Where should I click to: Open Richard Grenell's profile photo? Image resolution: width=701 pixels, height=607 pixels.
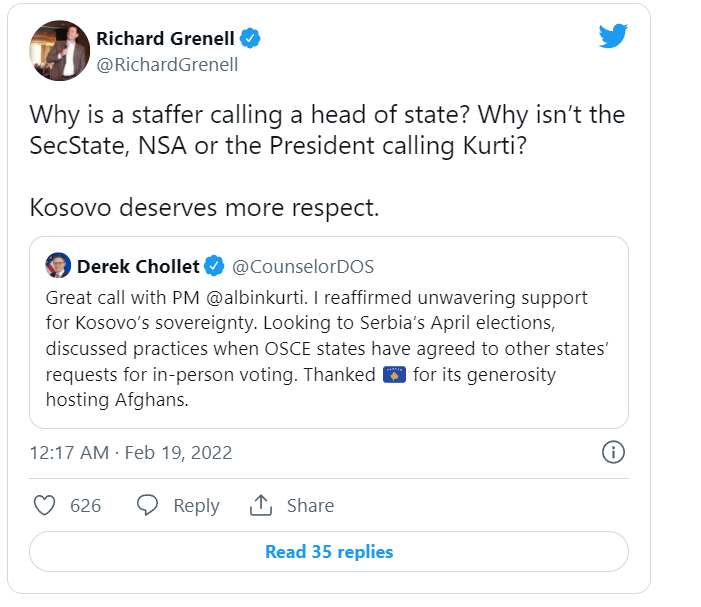(x=60, y=52)
